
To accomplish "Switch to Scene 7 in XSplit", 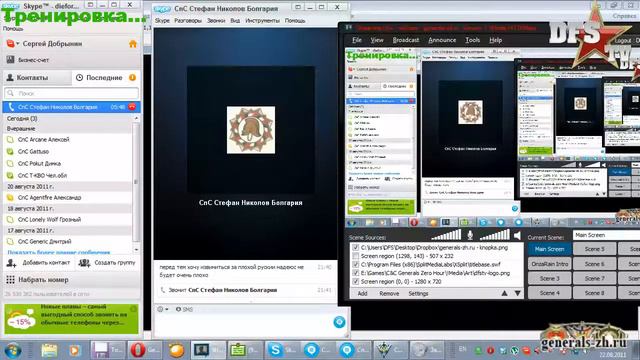I will click(594, 278).
